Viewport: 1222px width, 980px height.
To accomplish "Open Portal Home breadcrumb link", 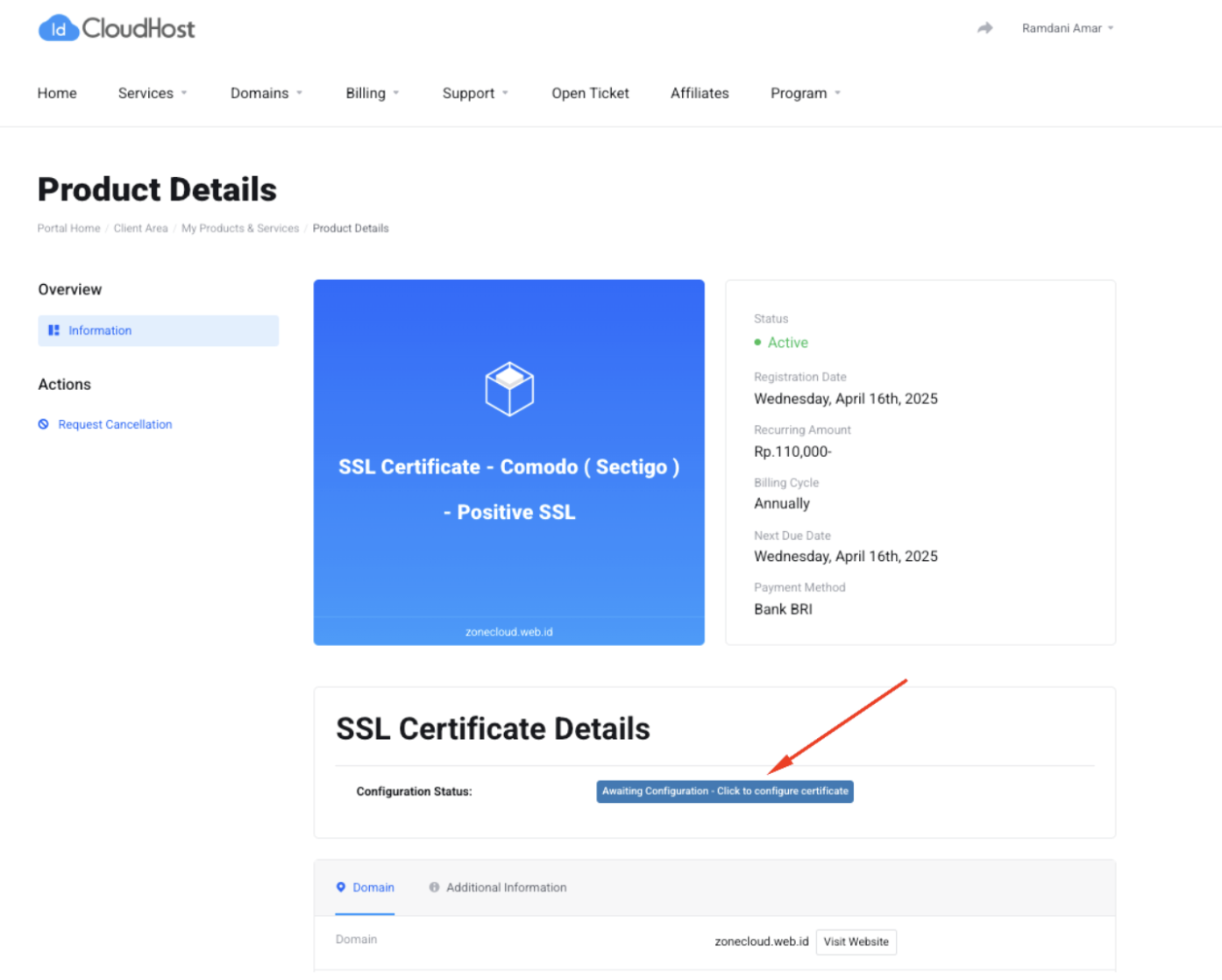I will point(68,228).
